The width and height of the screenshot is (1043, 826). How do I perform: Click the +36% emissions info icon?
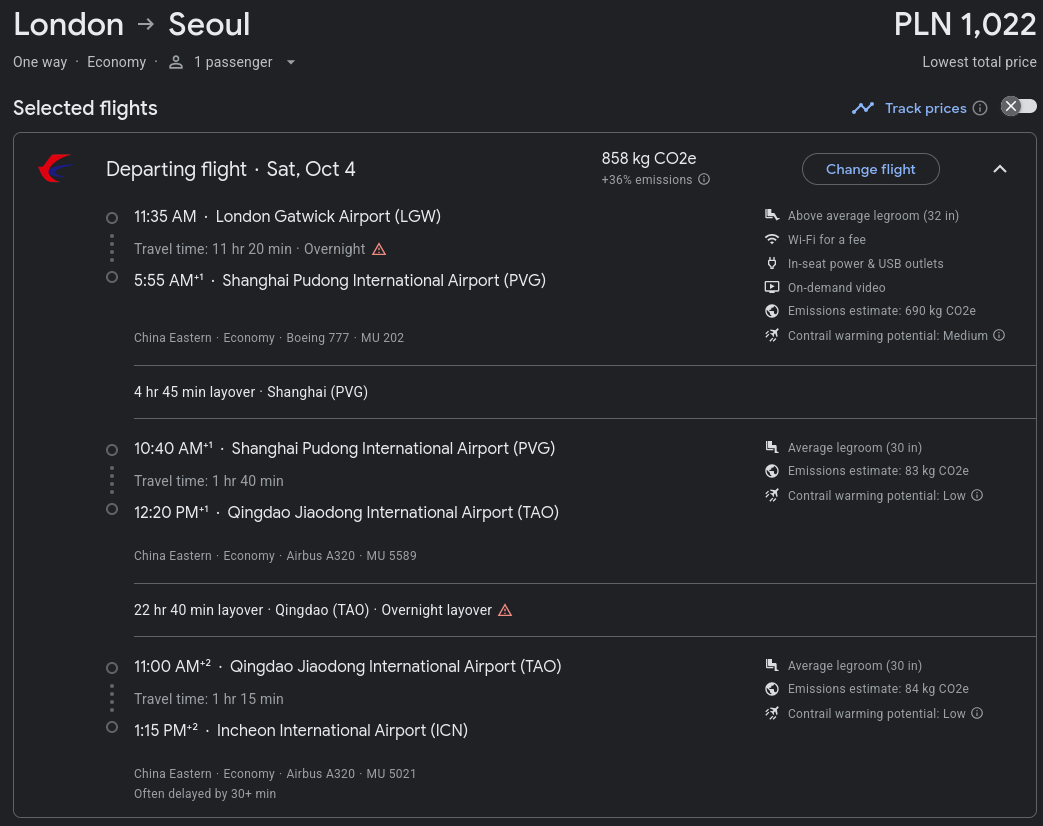pos(704,180)
